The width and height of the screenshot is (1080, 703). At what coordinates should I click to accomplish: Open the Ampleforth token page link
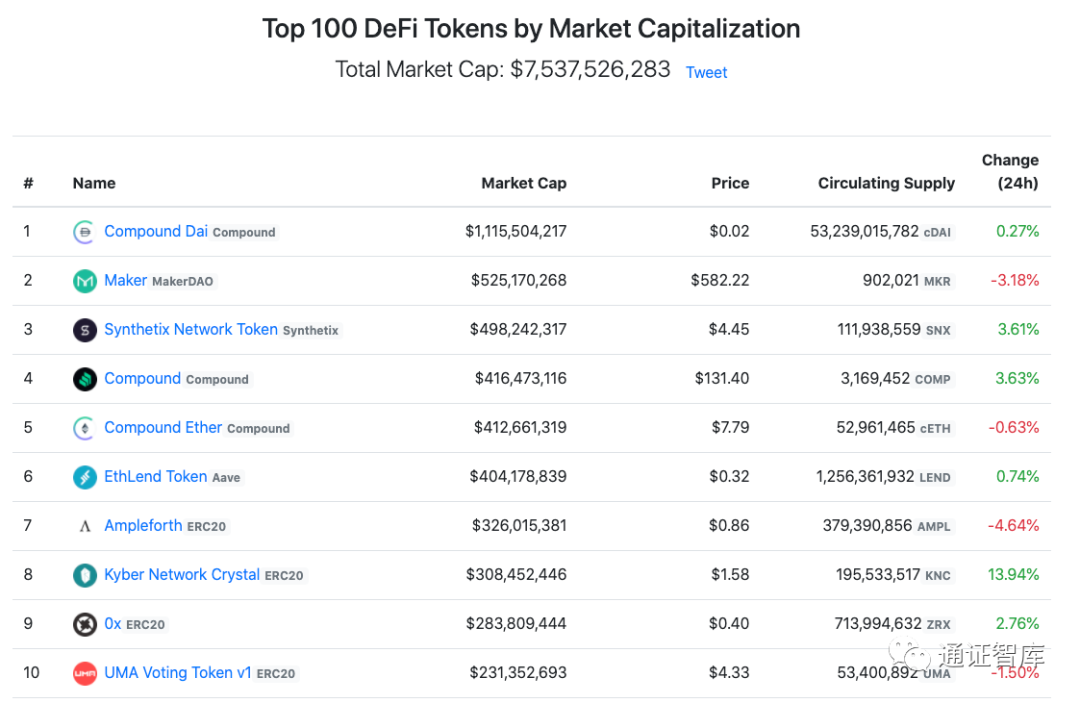(x=143, y=525)
